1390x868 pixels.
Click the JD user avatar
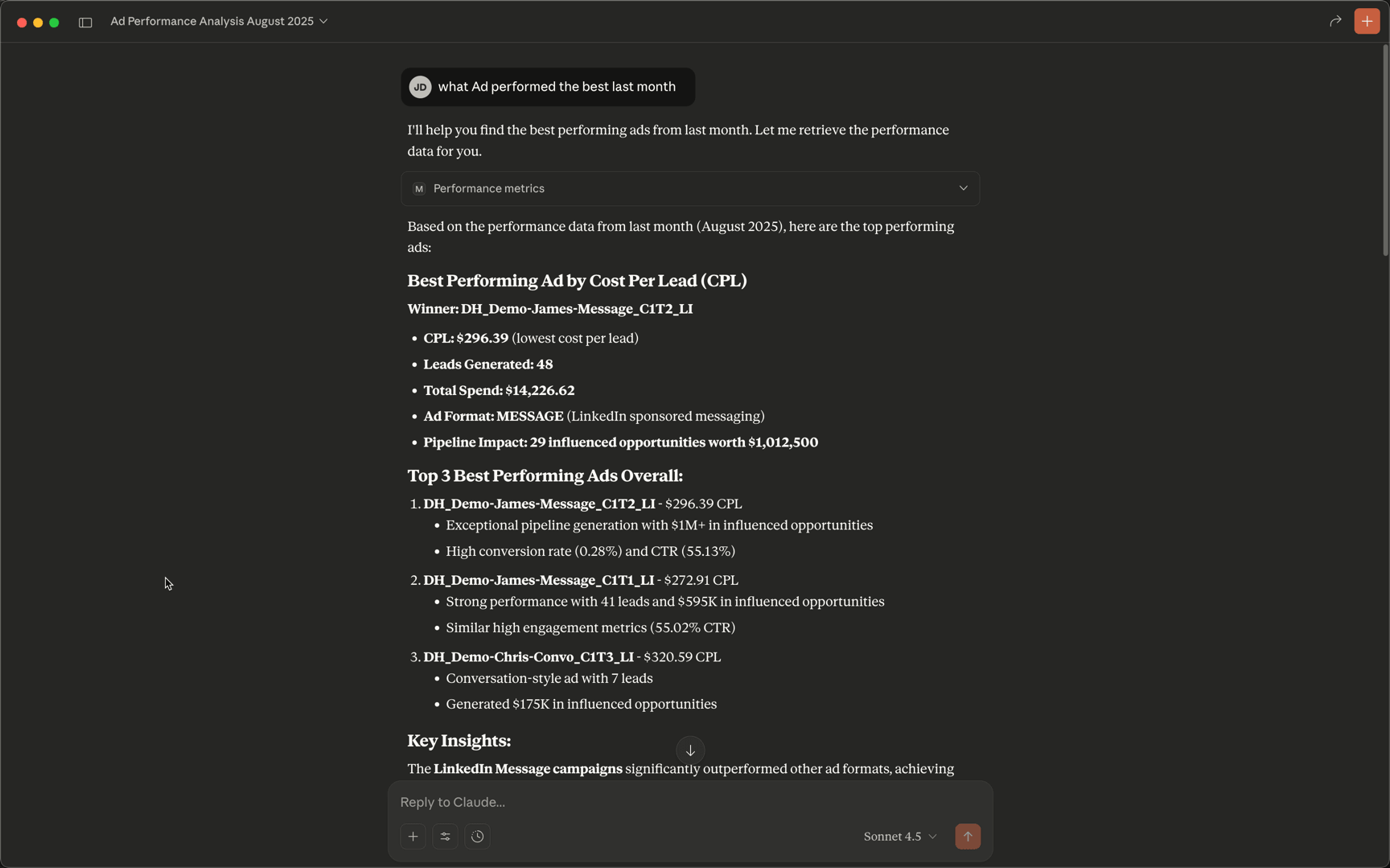click(420, 86)
